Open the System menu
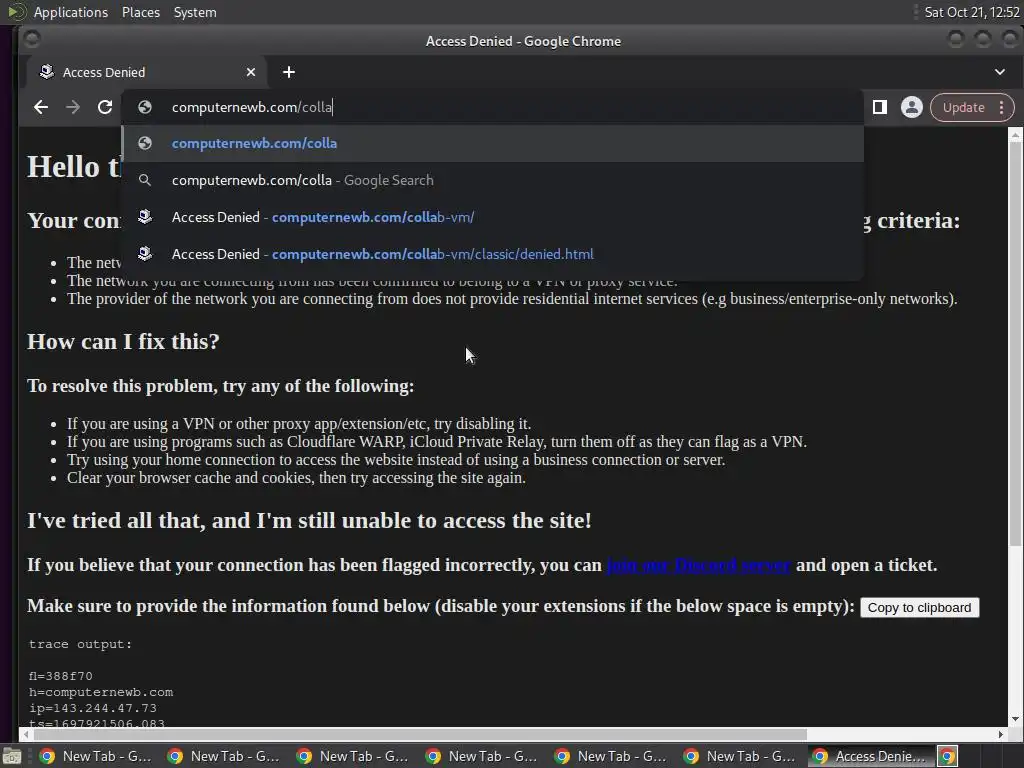This screenshot has width=1024, height=768. pos(195,12)
